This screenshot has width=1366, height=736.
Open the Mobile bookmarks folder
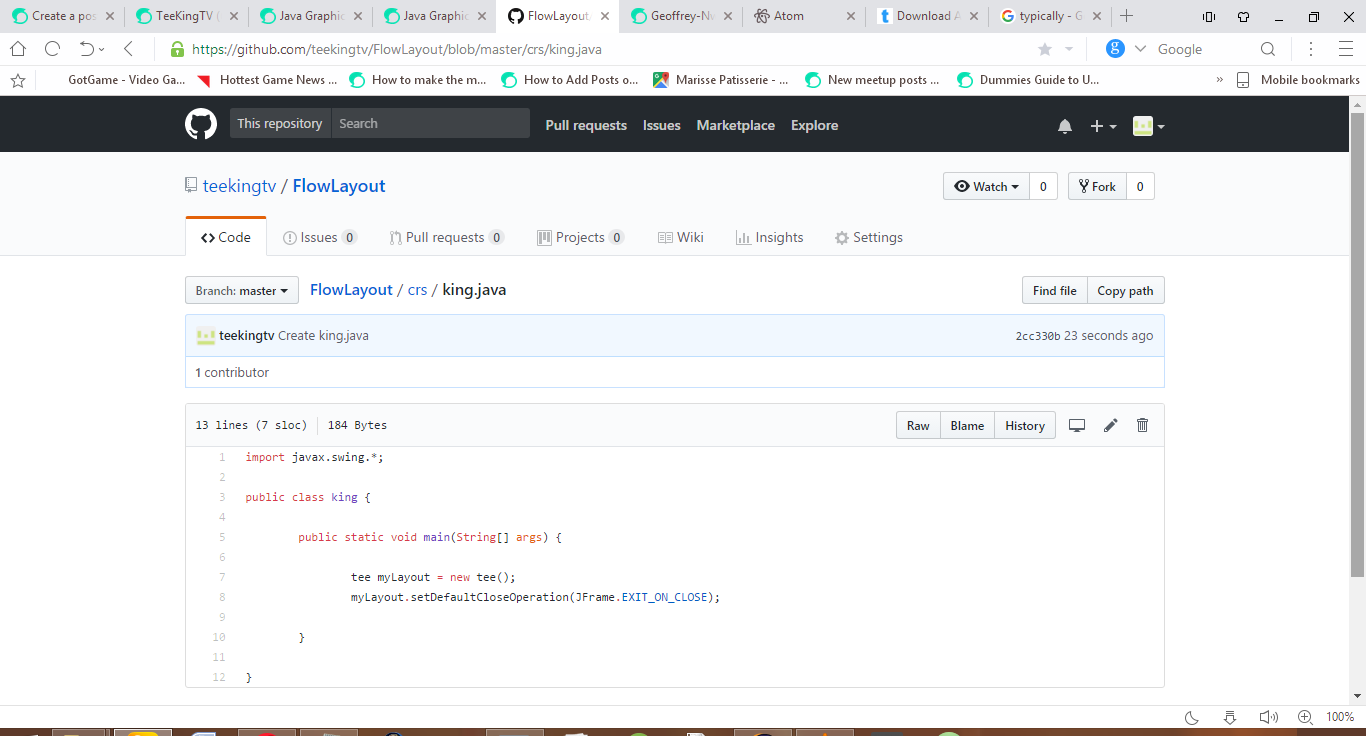[x=1298, y=80]
